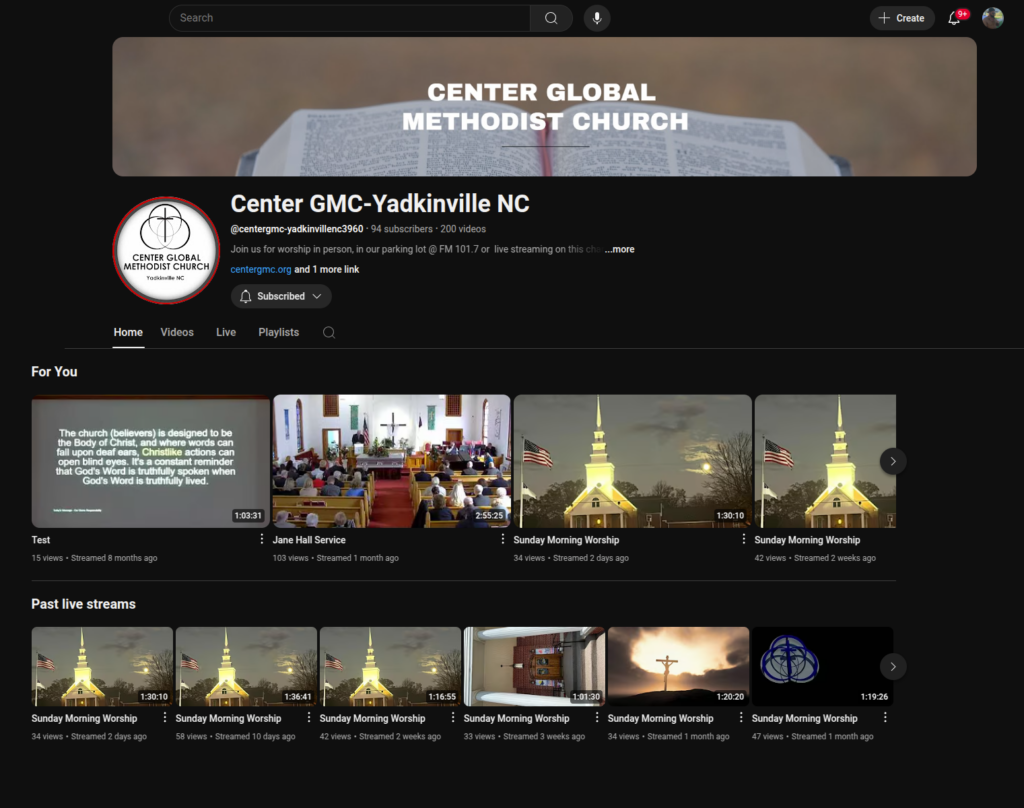This screenshot has width=1024, height=808.
Task: Open Jane Hall Service title link
Action: pyautogui.click(x=309, y=540)
